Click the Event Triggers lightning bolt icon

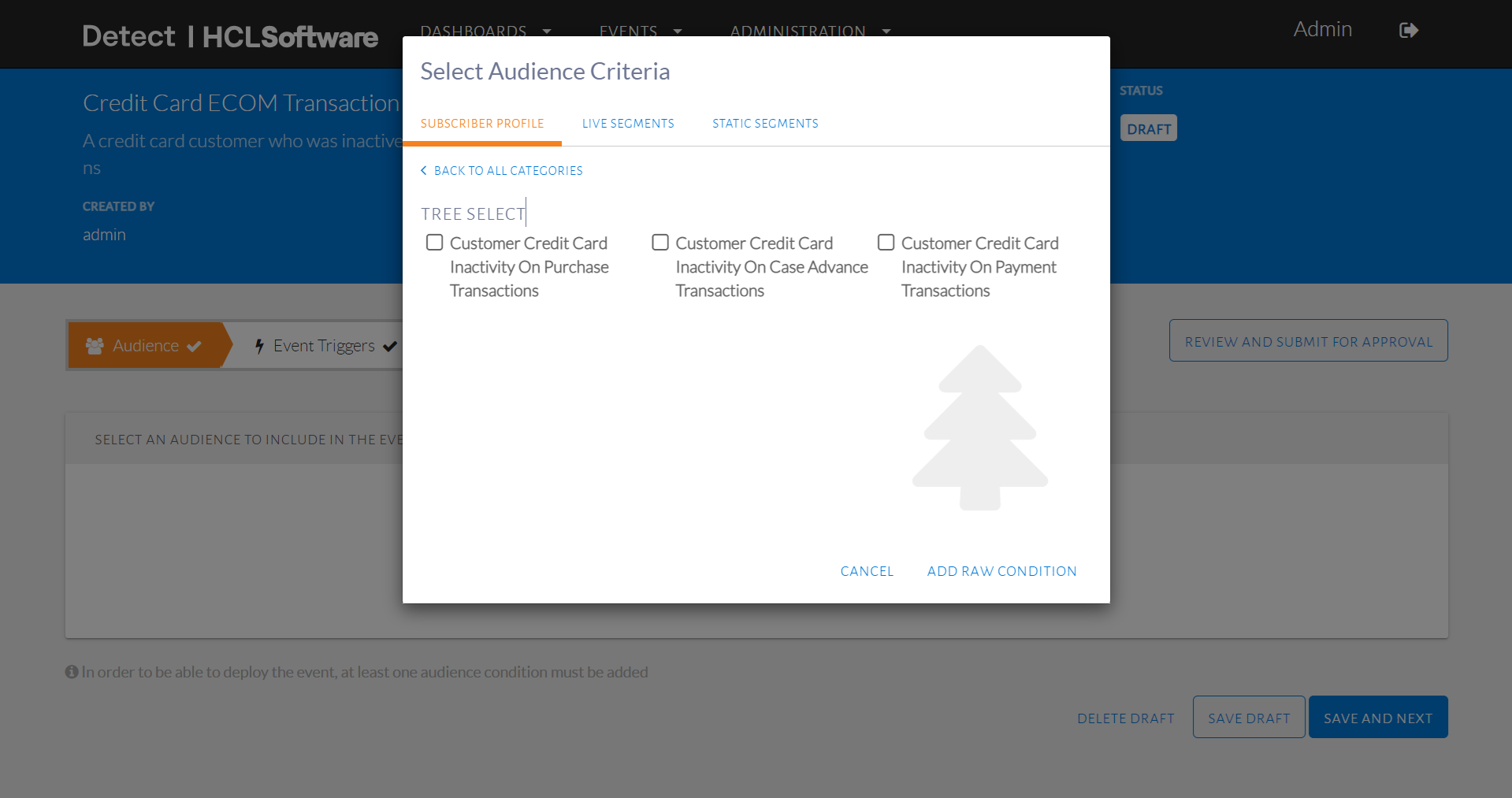[x=259, y=346]
